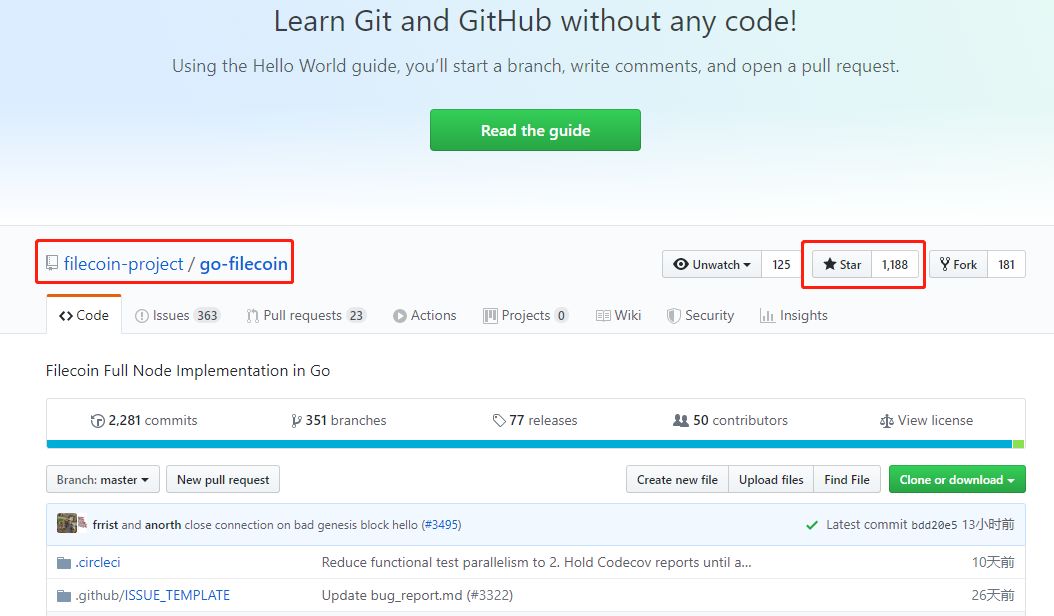Viewport: 1054px width, 616px height.
Task: Click the Issues 363 count badge
Action: click(x=207, y=315)
